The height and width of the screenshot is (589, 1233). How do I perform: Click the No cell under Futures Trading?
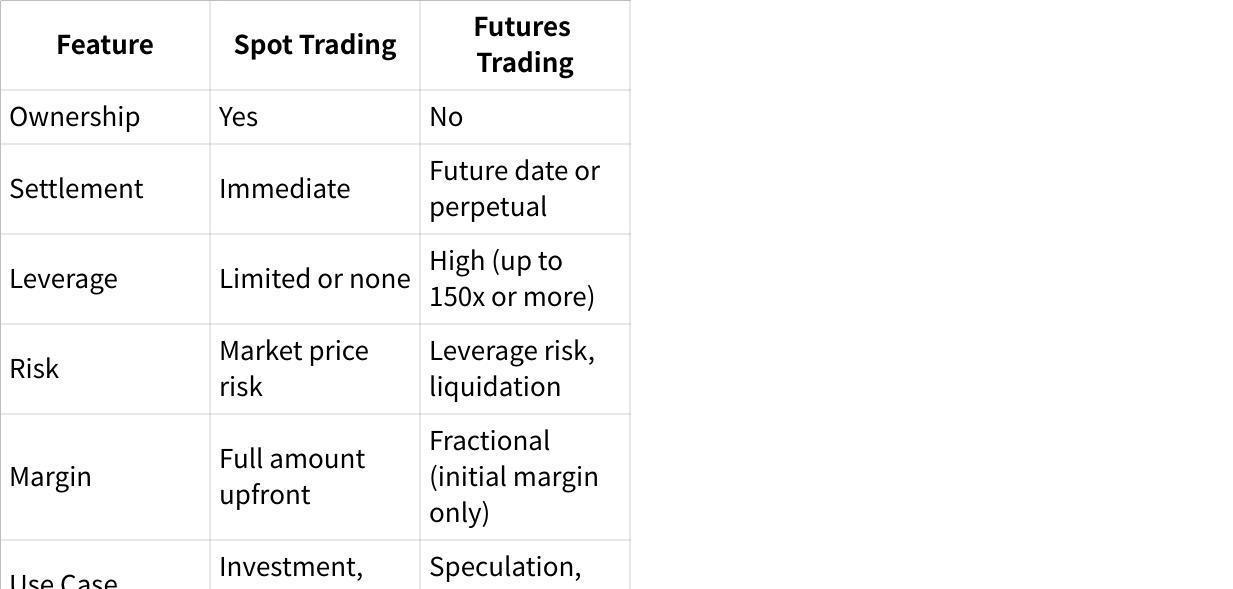[x=446, y=117]
